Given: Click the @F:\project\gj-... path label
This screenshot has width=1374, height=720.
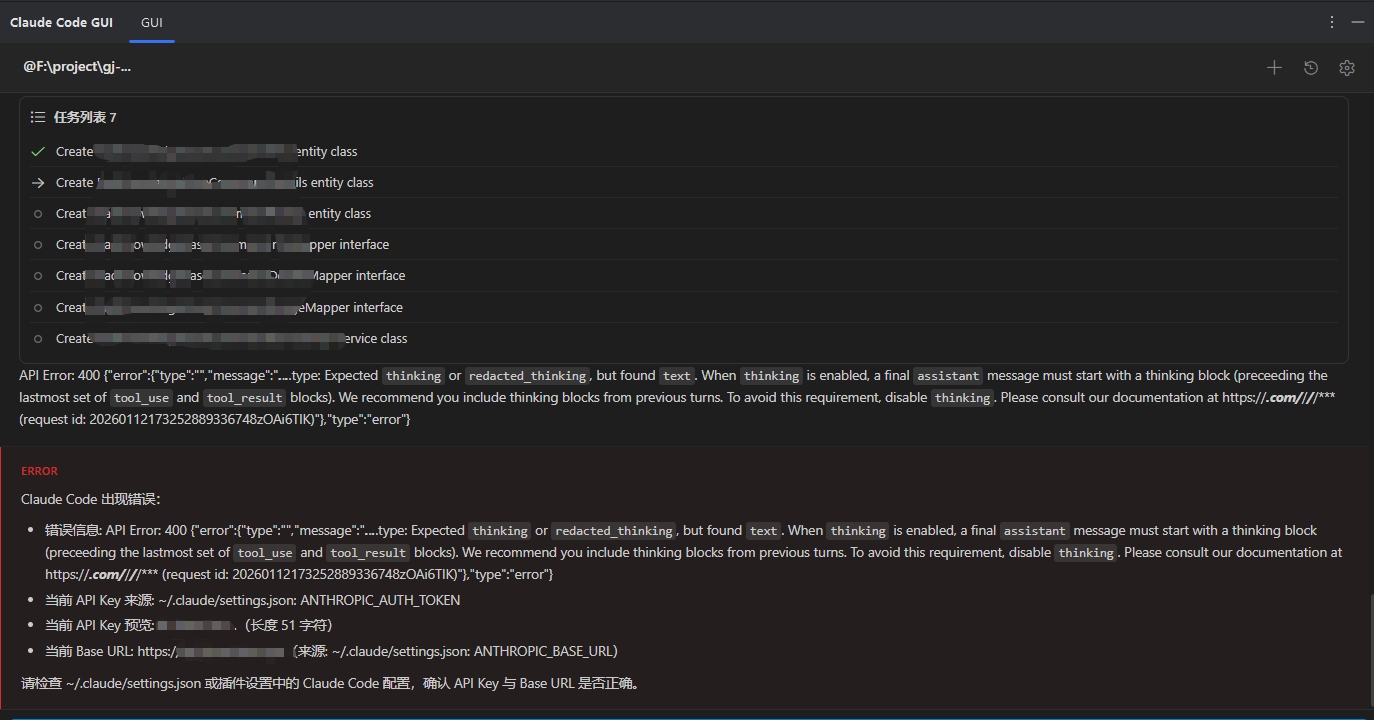Looking at the screenshot, I should click(x=77, y=67).
